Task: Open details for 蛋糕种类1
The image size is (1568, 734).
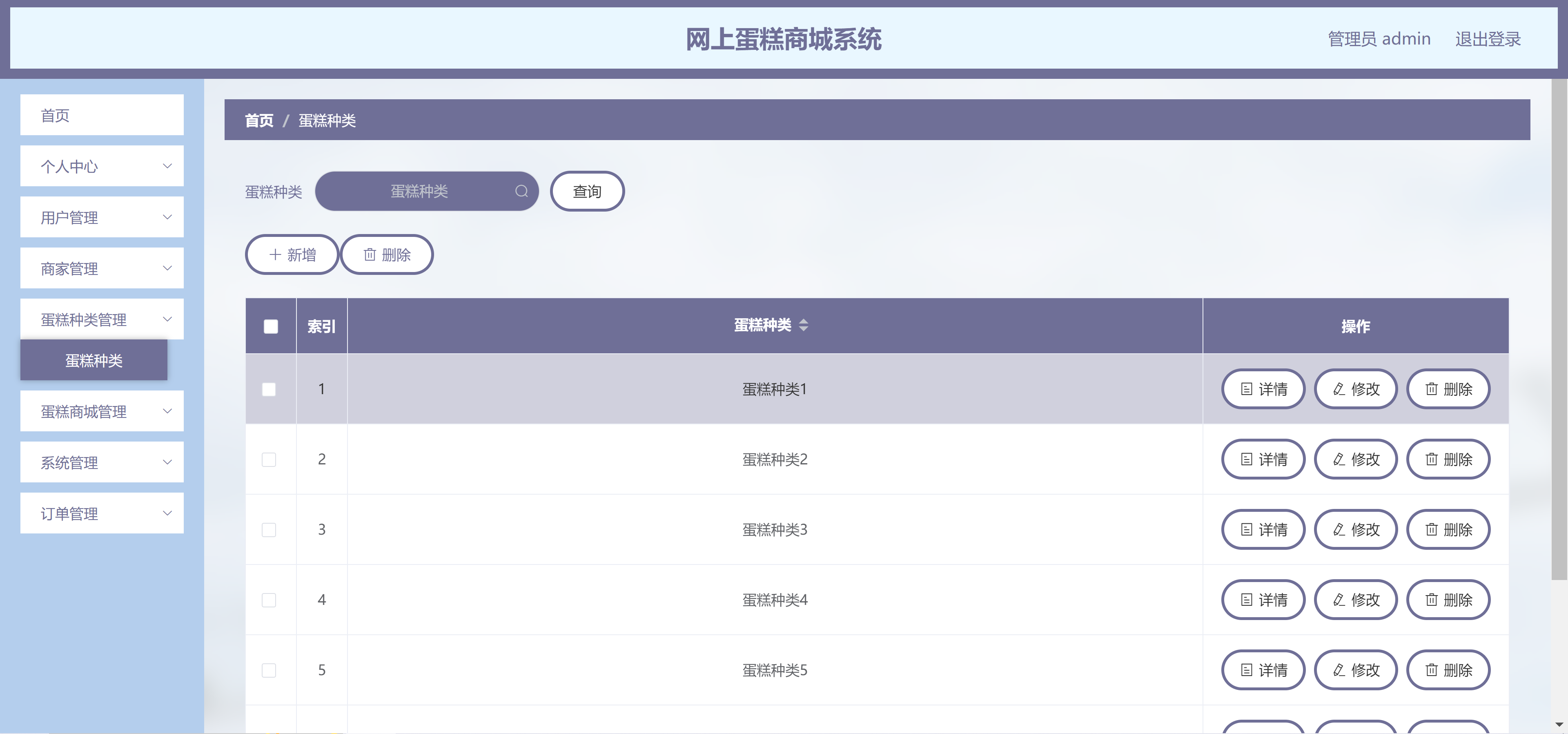Action: point(1263,389)
